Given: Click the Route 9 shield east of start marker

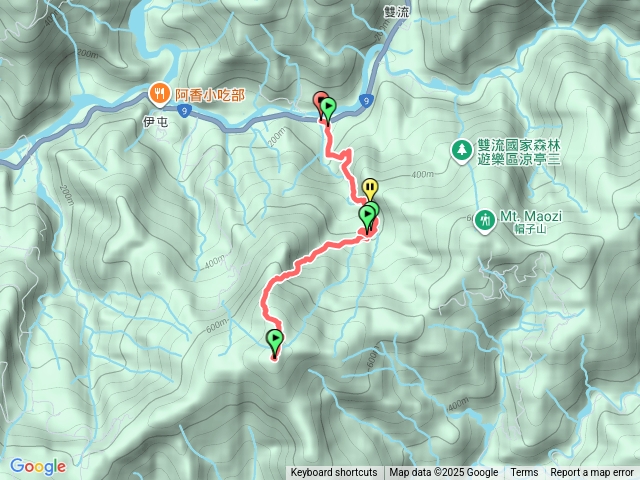Looking at the screenshot, I should click(366, 100).
